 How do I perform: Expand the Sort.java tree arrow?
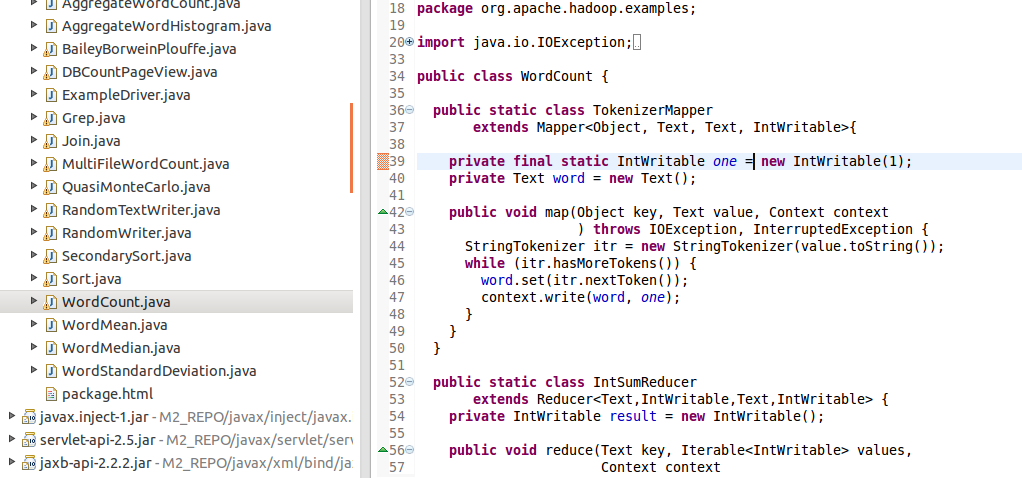pos(34,279)
